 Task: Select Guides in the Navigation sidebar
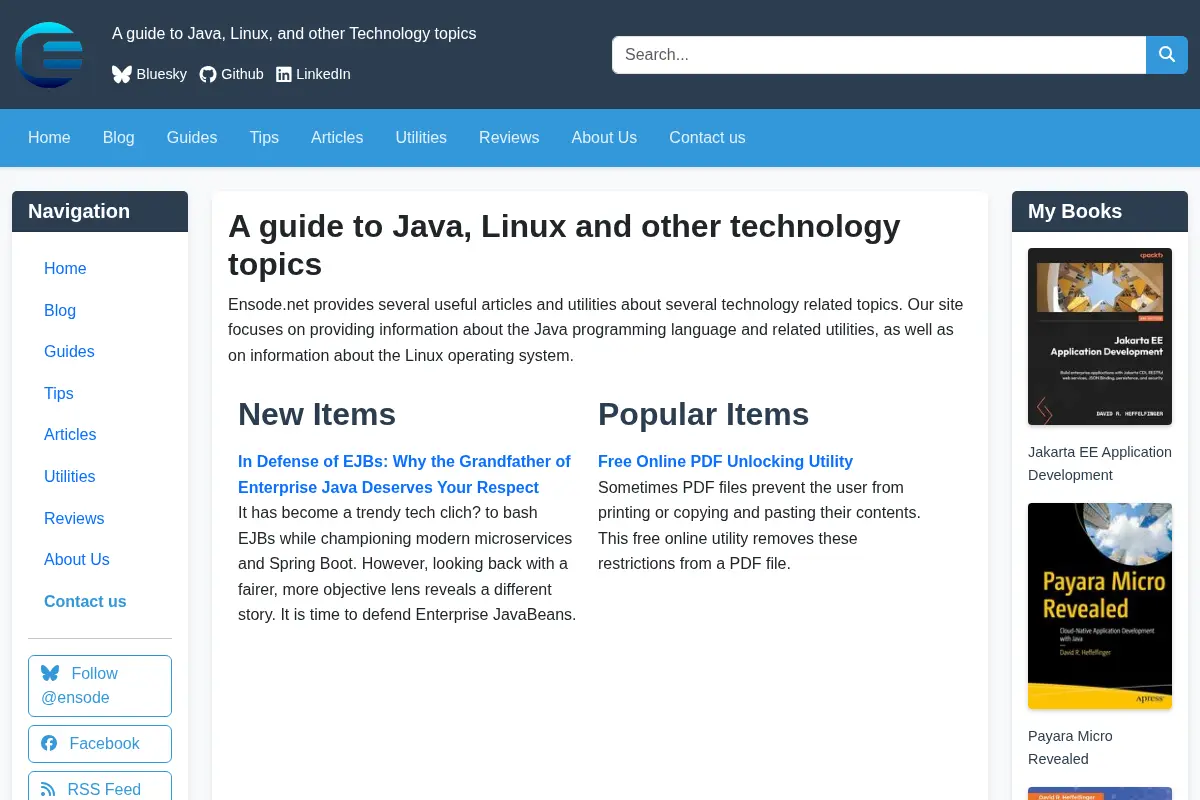69,352
